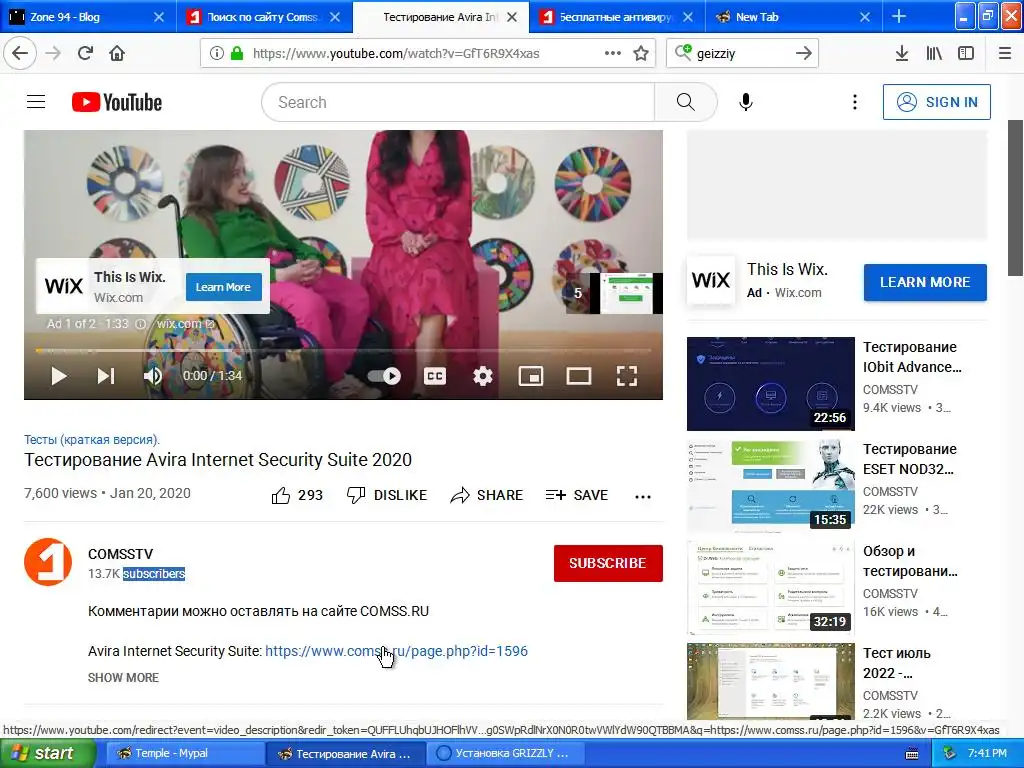Image resolution: width=1024 pixels, height=768 pixels.
Task: Bookmark this page with the star icon
Action: click(641, 54)
